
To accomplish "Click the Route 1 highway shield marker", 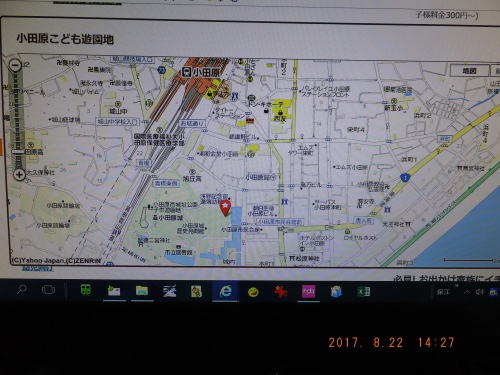I will [x=405, y=178].
